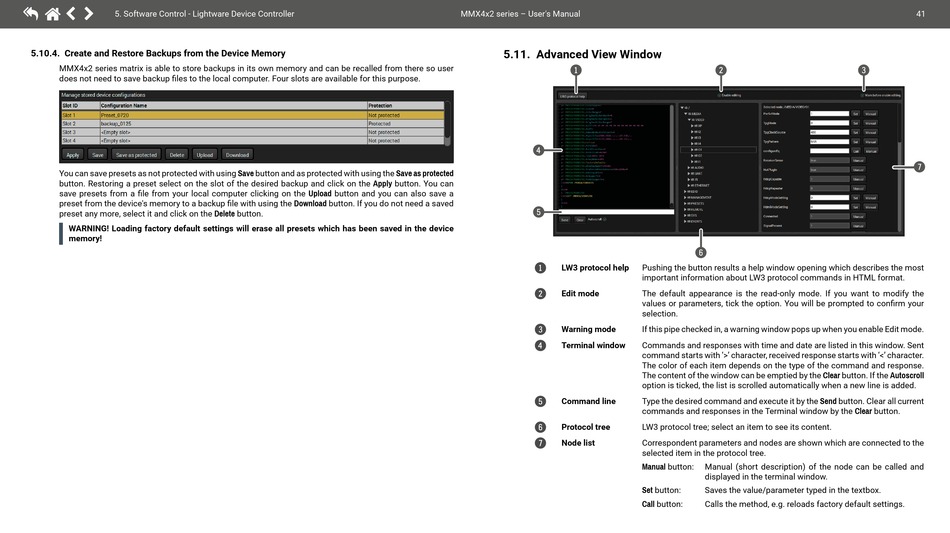The image size is (950, 533).
Task: Click the Send button under the terminal
Action: pos(565,220)
